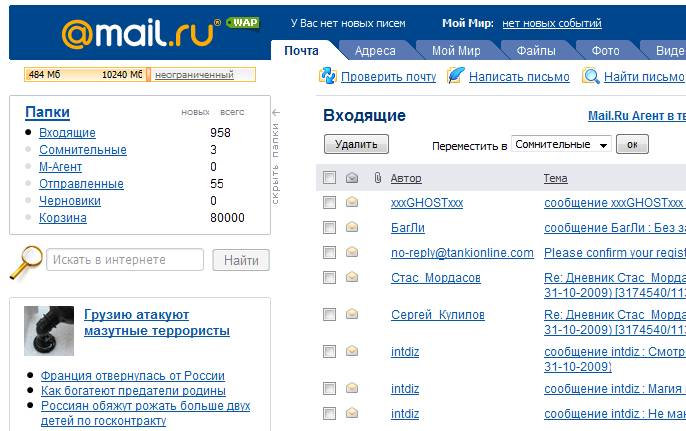This screenshot has height=431, width=686.
Task: Sort messages by the Тема column
Action: coord(556,179)
